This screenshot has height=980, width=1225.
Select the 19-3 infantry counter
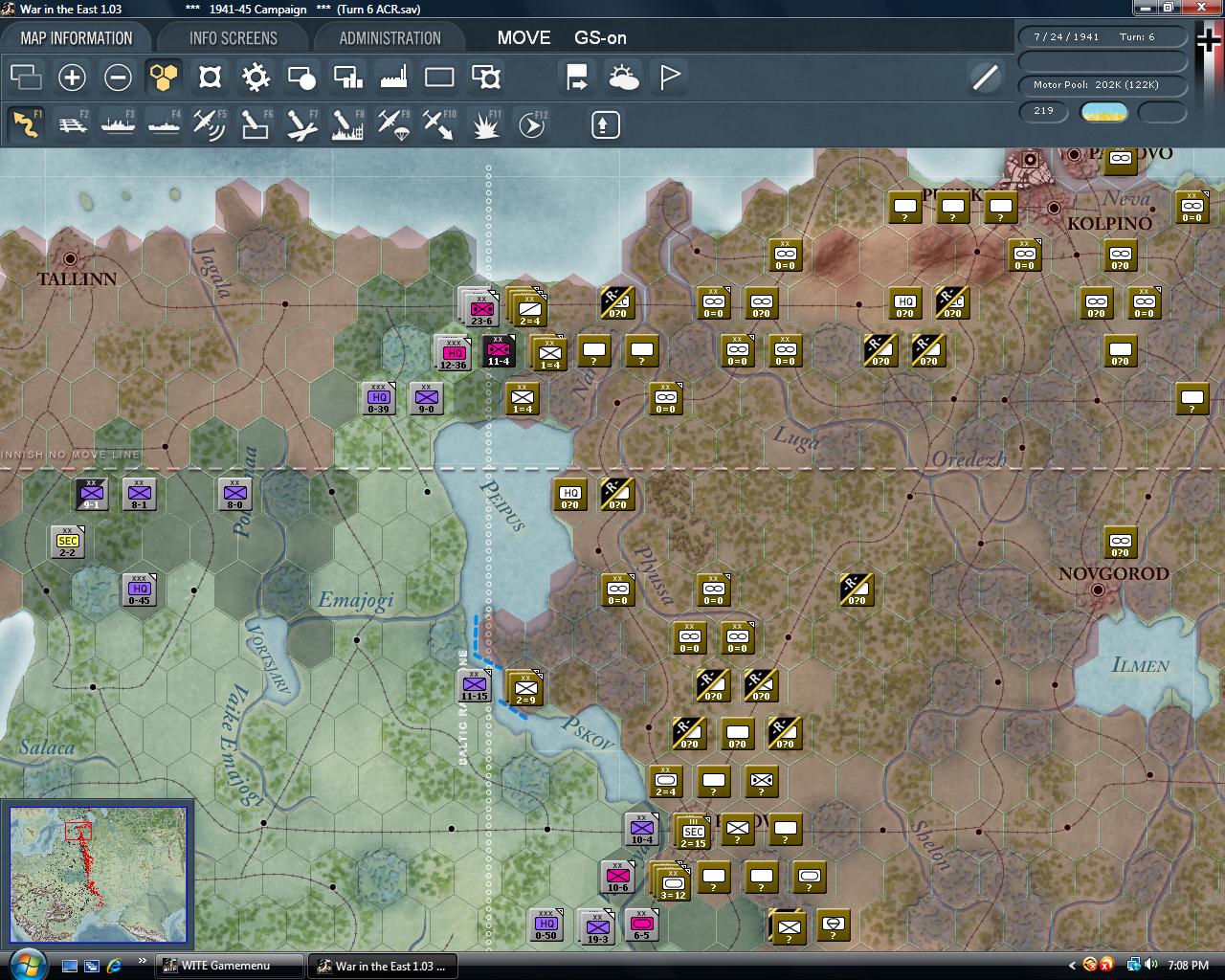[x=597, y=926]
